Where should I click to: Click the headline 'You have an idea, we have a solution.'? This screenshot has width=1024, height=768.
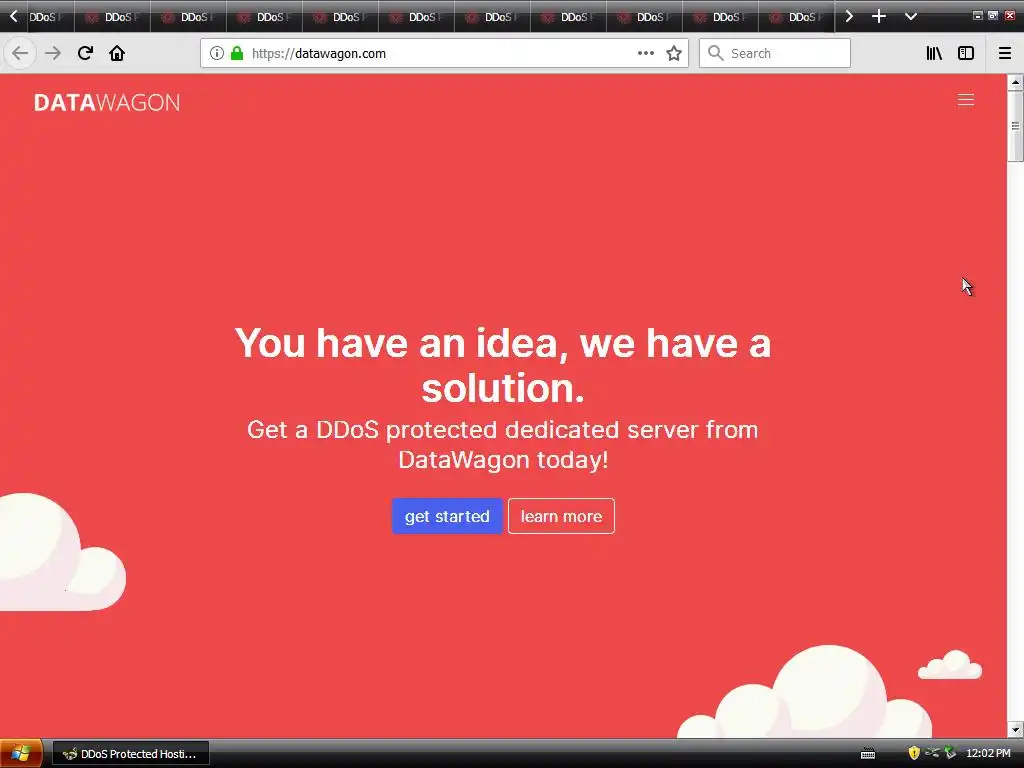(x=503, y=365)
